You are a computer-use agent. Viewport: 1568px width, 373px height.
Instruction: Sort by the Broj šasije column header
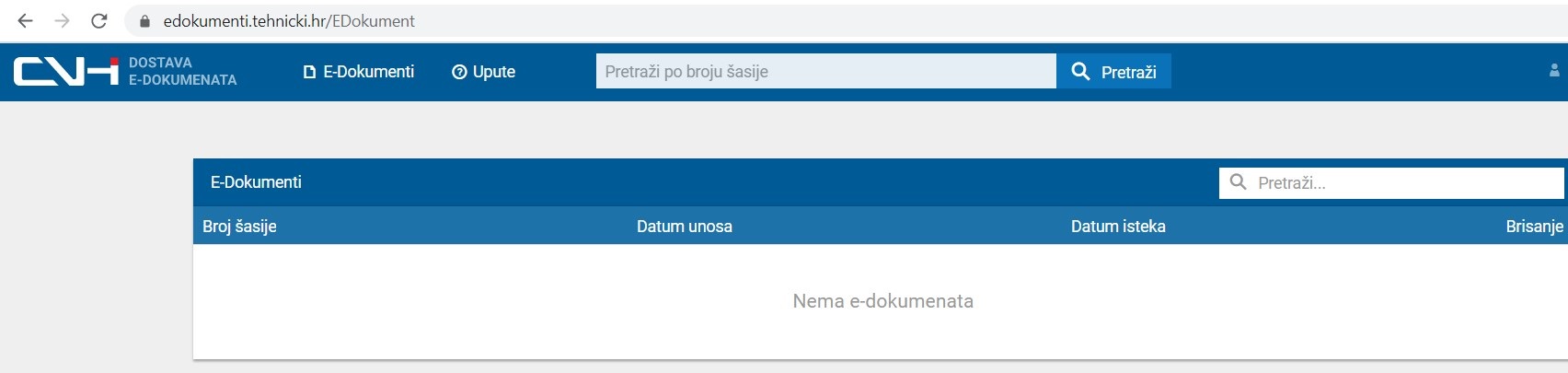[239, 226]
